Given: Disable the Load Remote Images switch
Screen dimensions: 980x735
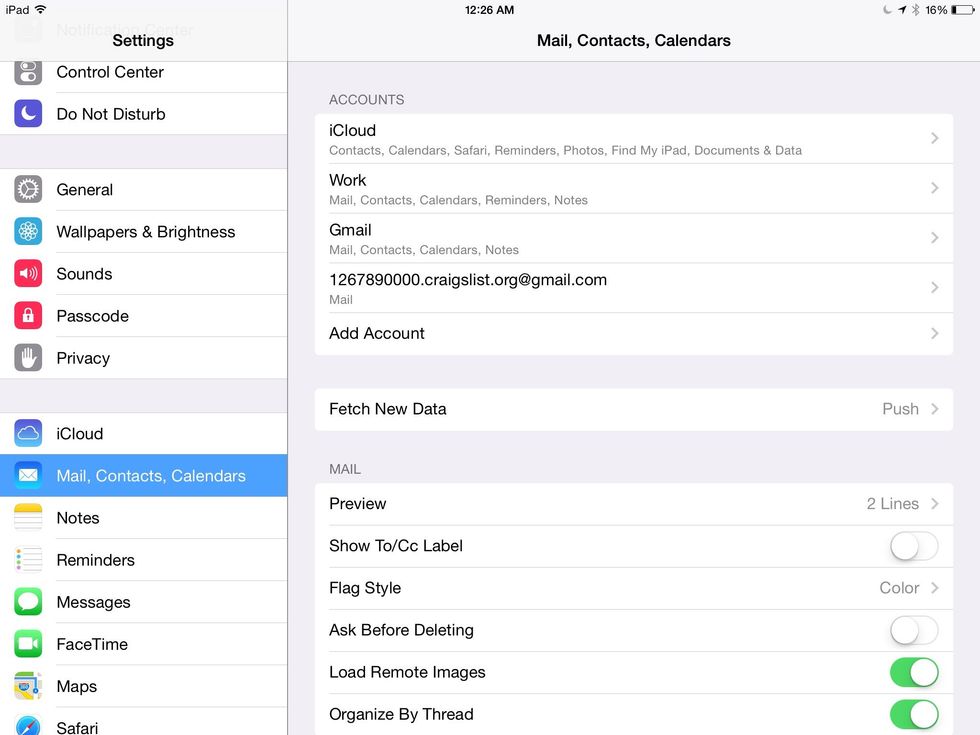Looking at the screenshot, I should point(913,672).
